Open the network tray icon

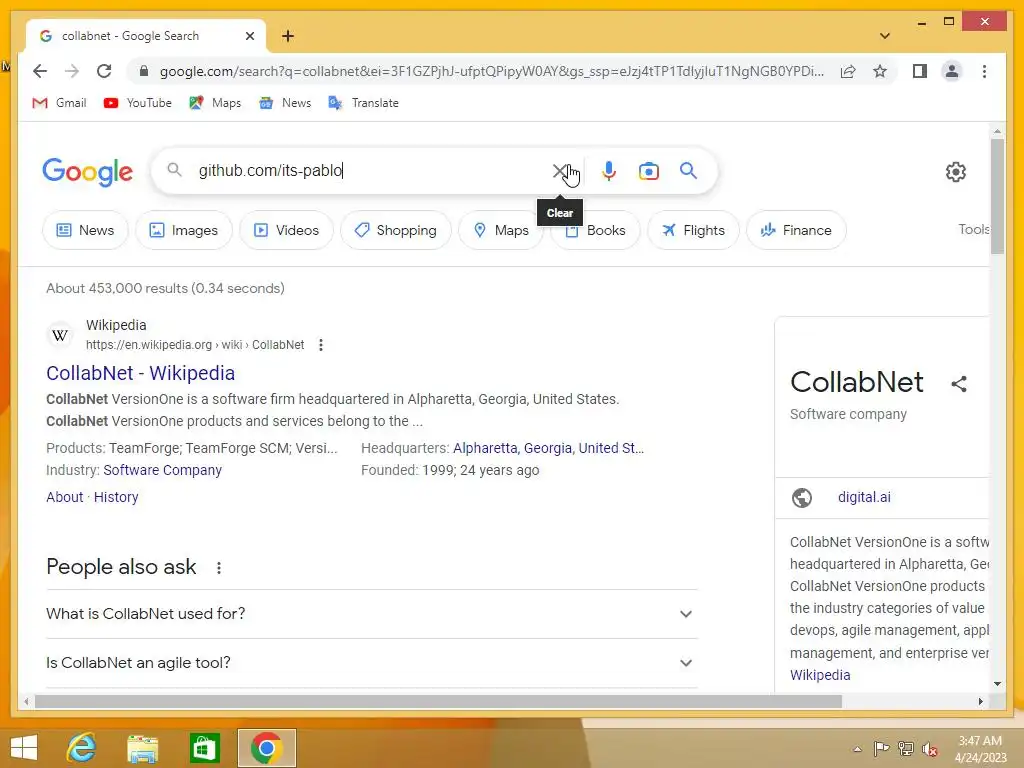point(906,749)
